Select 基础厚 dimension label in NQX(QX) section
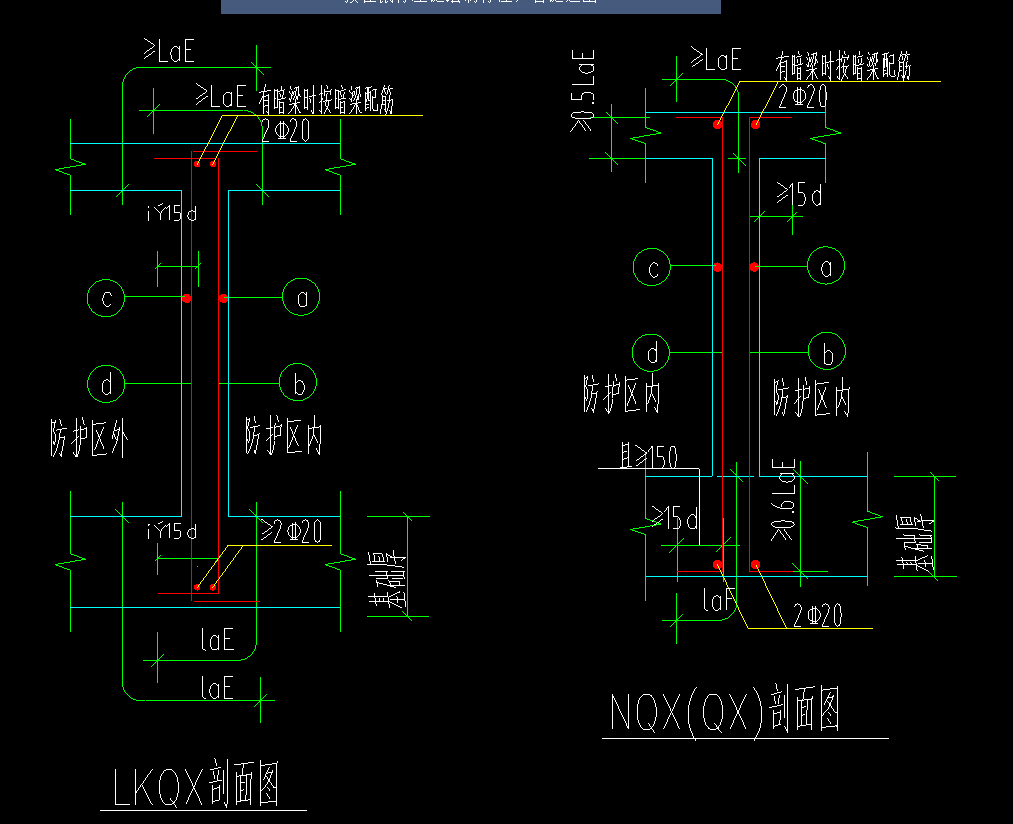The image size is (1013, 824). [x=914, y=544]
